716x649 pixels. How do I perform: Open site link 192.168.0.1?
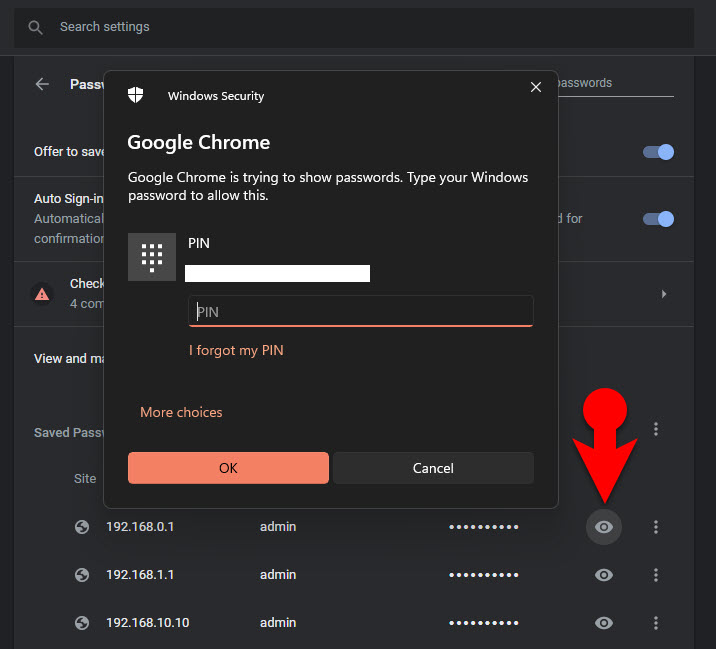point(140,527)
